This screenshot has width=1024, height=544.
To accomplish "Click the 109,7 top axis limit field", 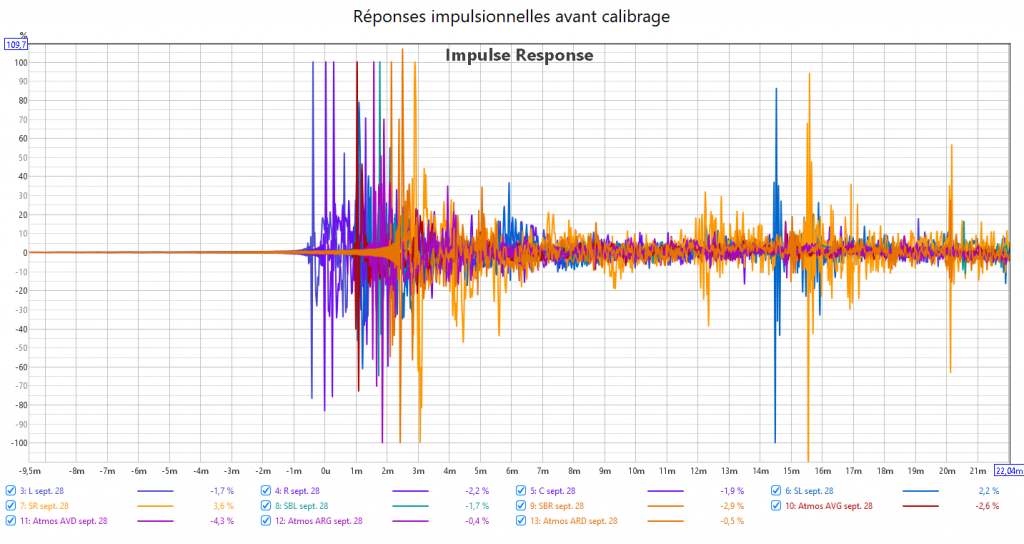I will 17,45.
